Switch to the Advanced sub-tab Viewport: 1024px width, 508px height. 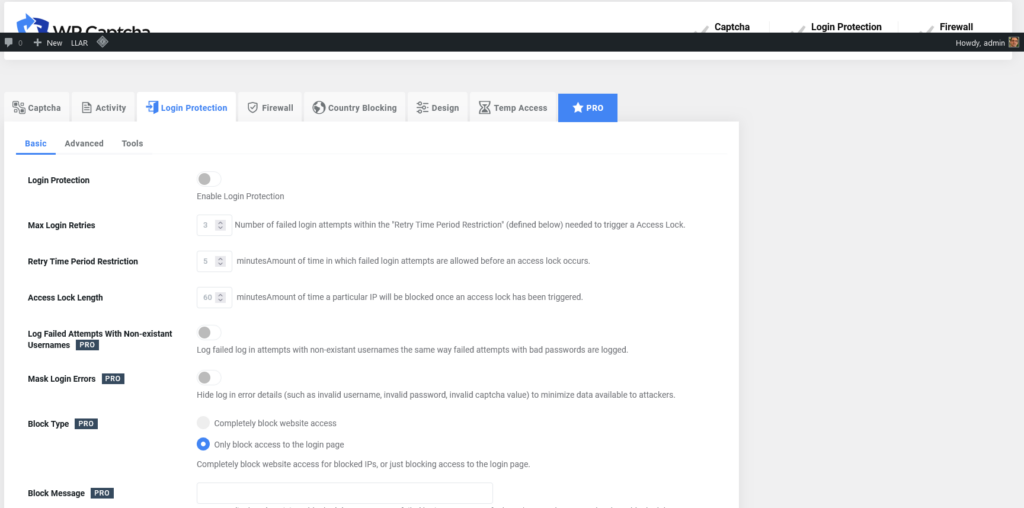[x=84, y=143]
